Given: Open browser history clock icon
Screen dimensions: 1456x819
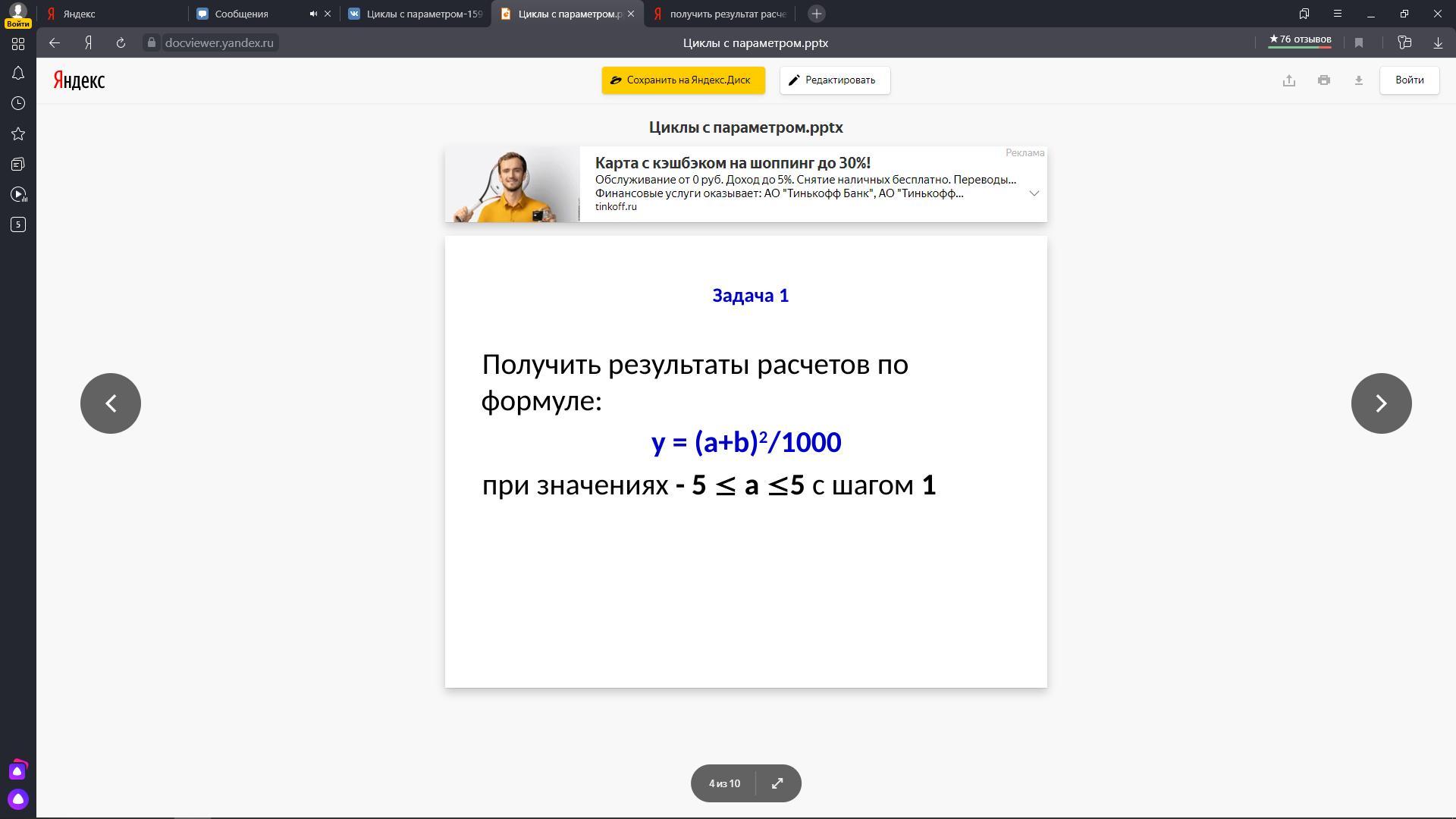Looking at the screenshot, I should click(x=18, y=104).
